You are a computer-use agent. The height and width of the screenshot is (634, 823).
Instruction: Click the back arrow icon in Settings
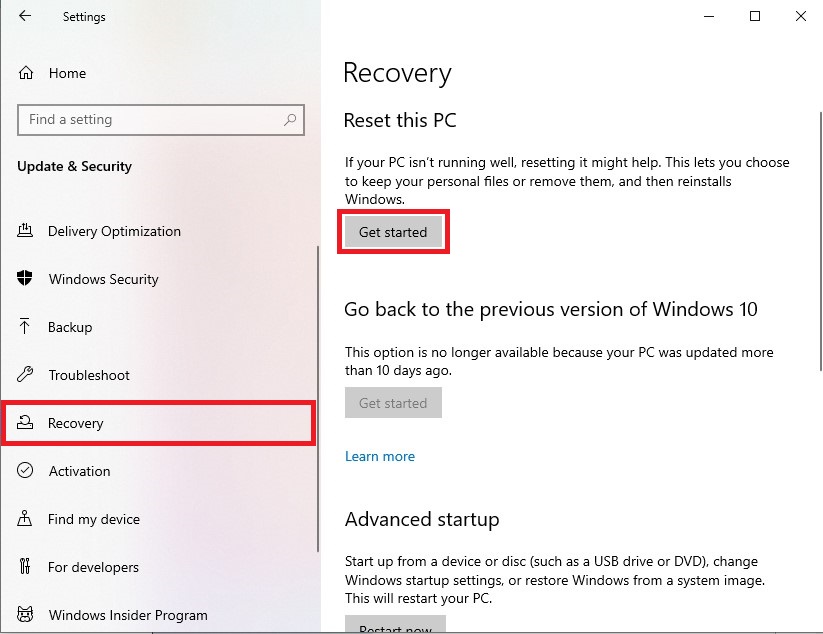coord(25,16)
